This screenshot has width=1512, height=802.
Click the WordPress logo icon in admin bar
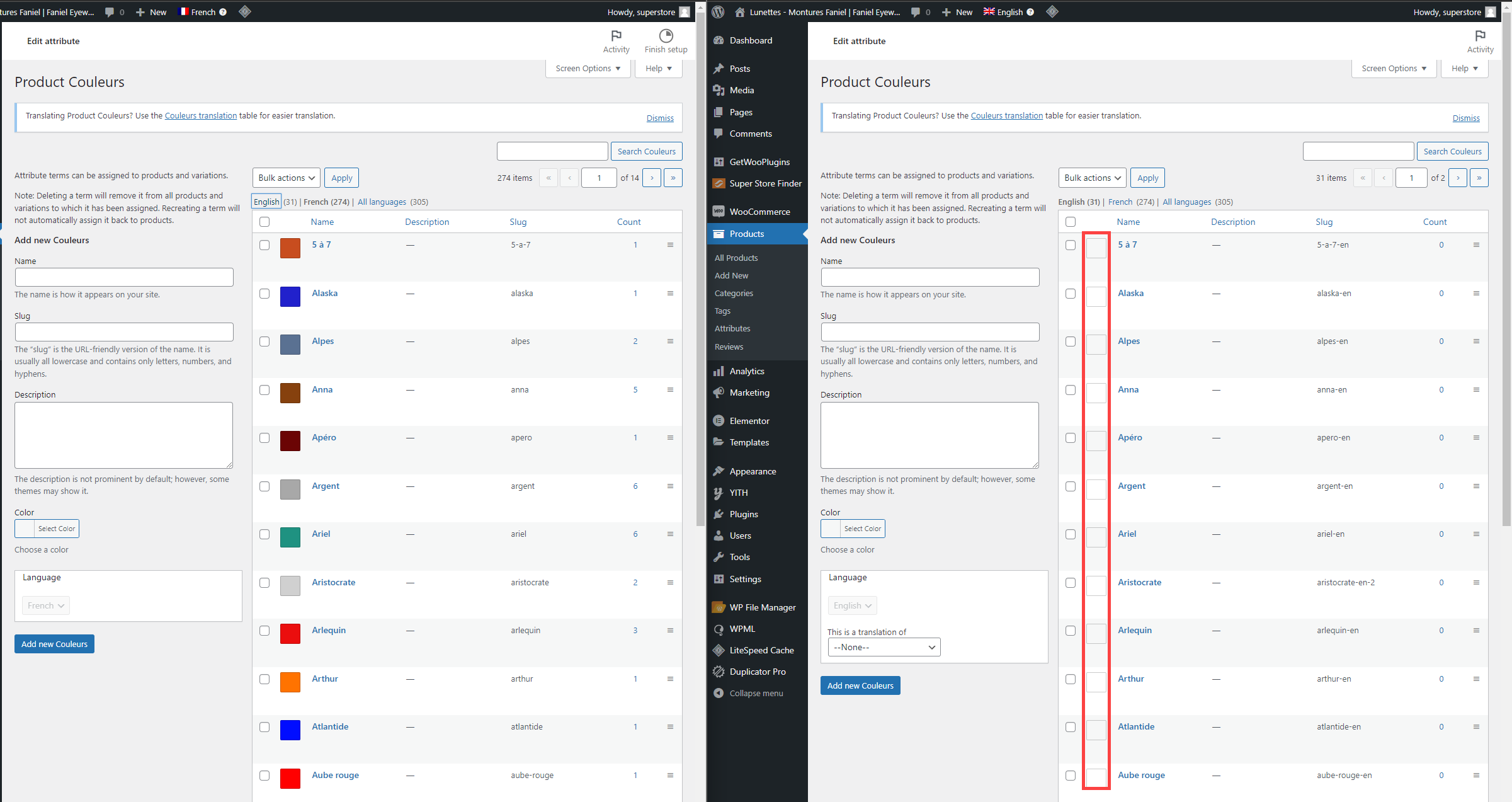[718, 12]
